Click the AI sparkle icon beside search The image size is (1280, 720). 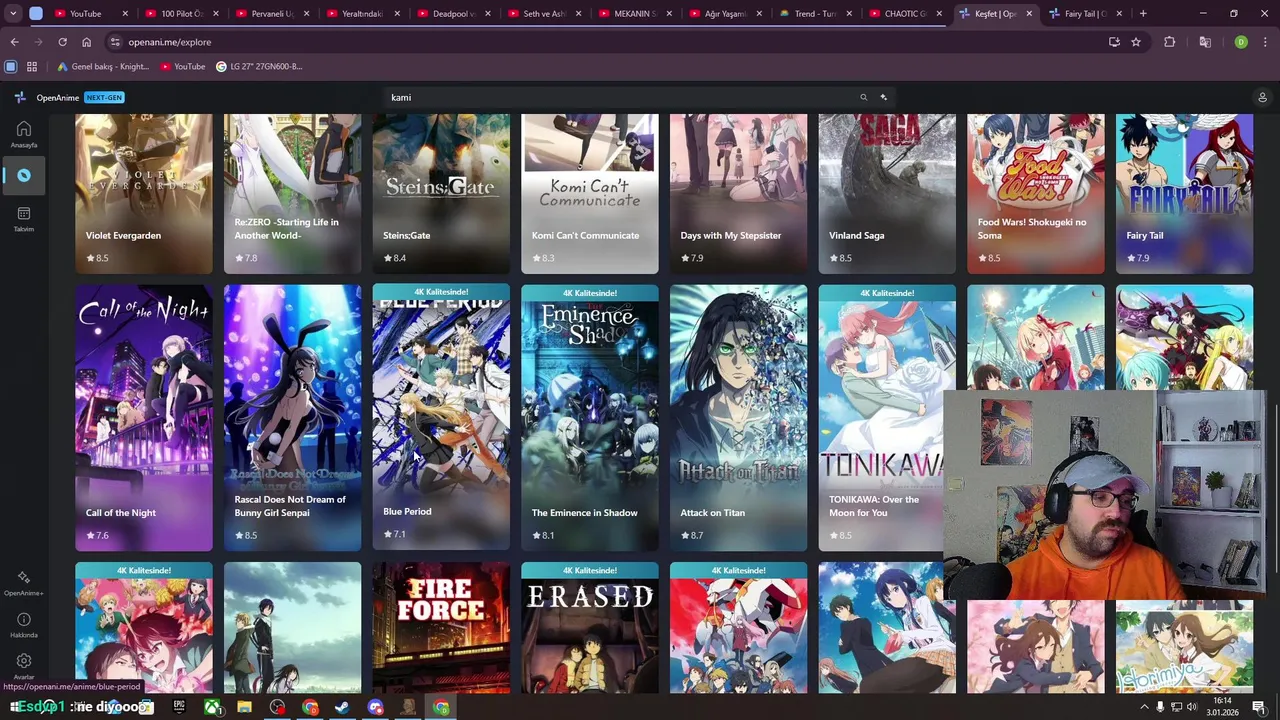(883, 97)
